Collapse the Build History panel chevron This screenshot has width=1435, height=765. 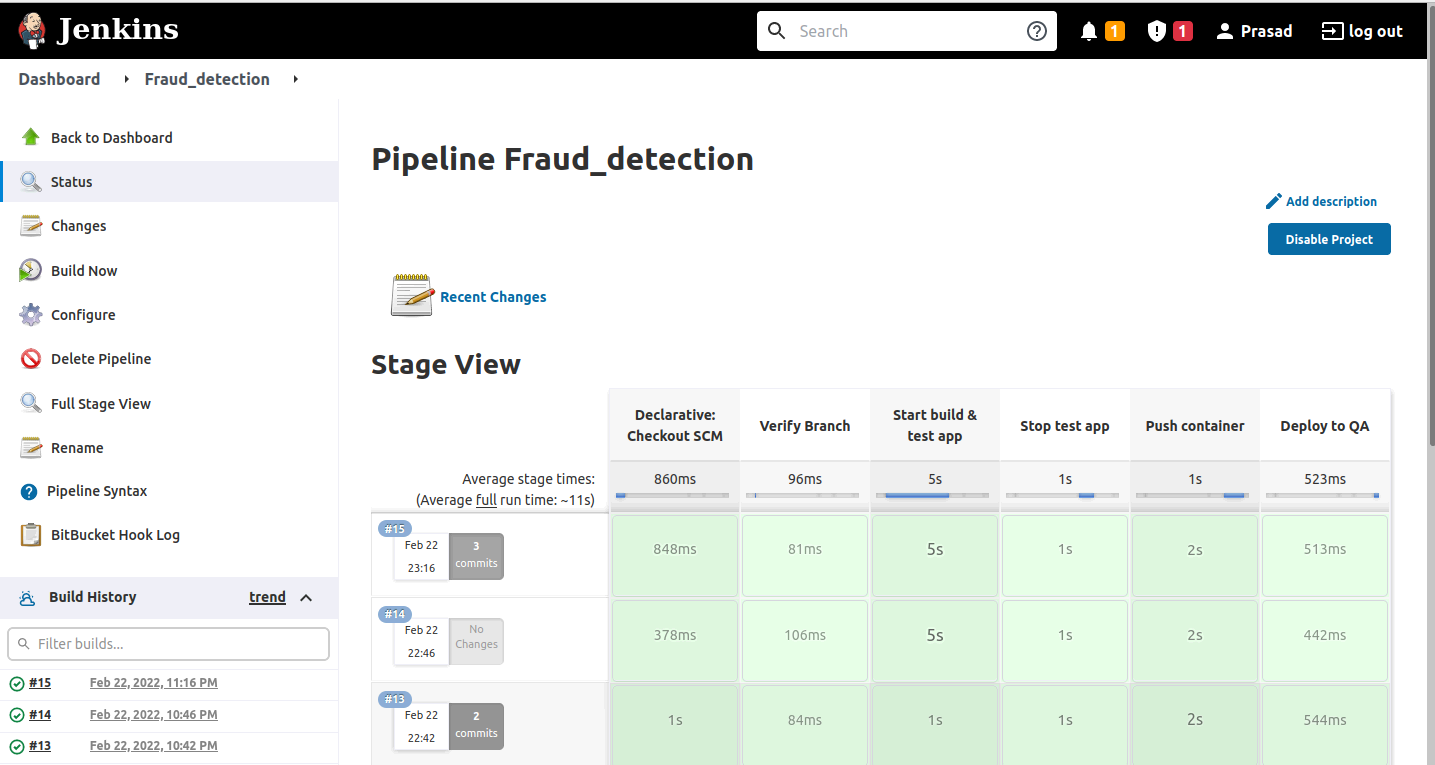tap(306, 597)
